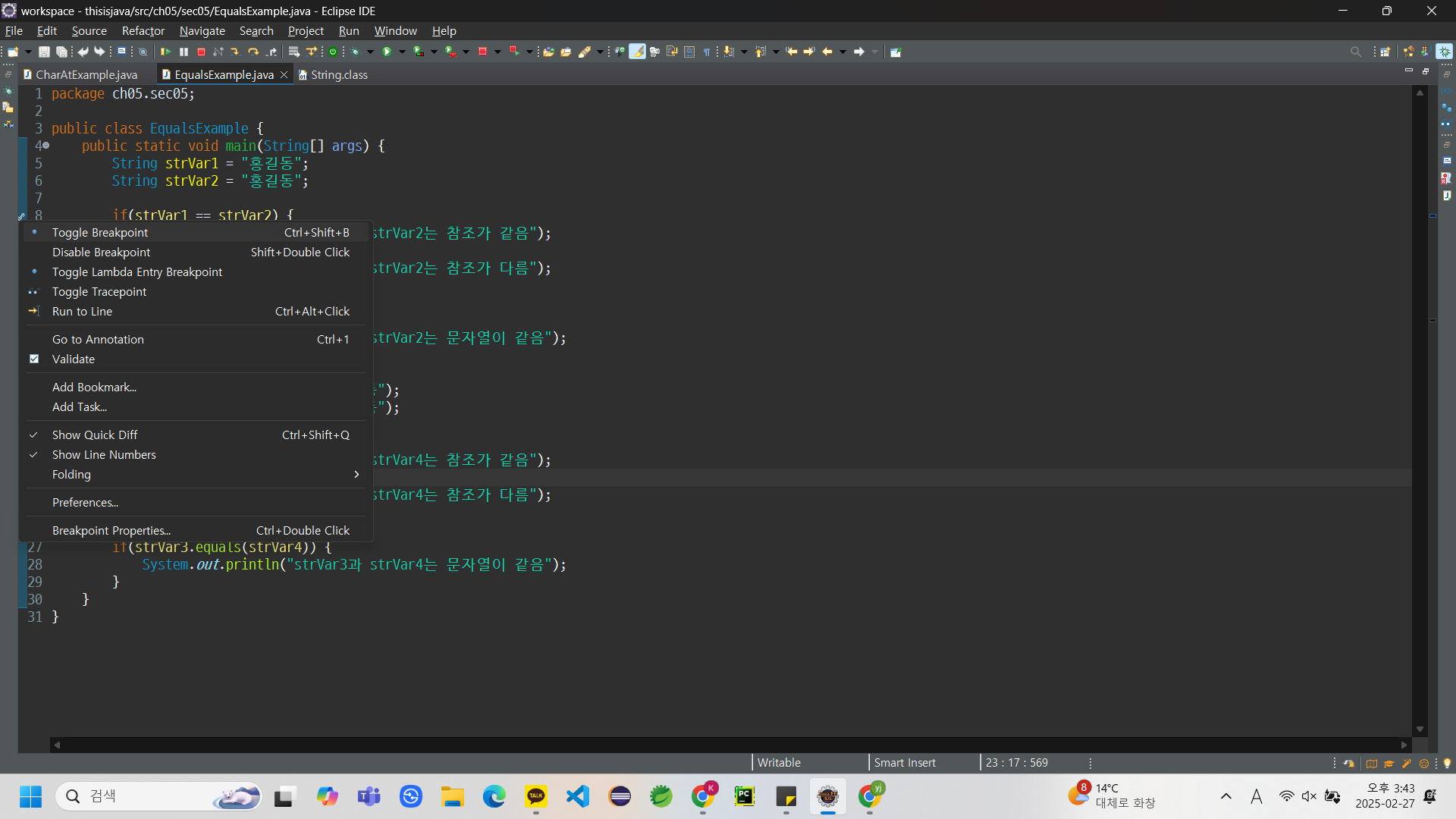
Task: Switch to CharAtExample.java tab
Action: [x=86, y=74]
